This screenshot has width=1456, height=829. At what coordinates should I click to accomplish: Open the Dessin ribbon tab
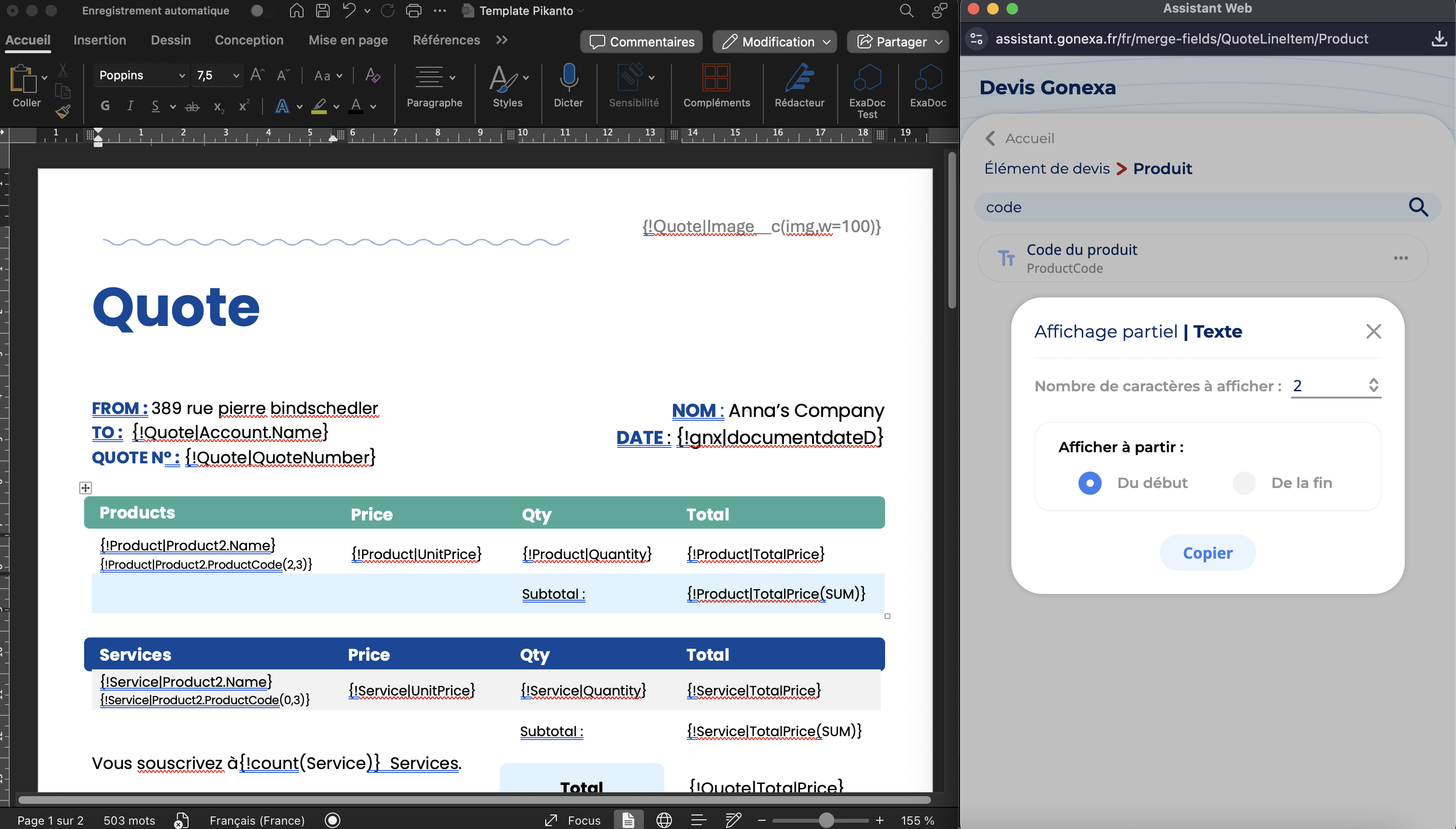point(171,40)
